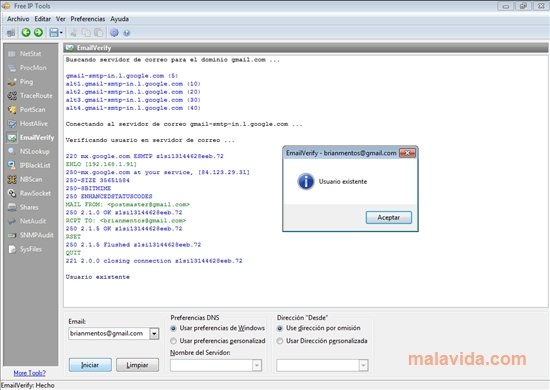Follow the More Tools? link
Image resolution: width=550 pixels, height=390 pixels.
(x=29, y=373)
